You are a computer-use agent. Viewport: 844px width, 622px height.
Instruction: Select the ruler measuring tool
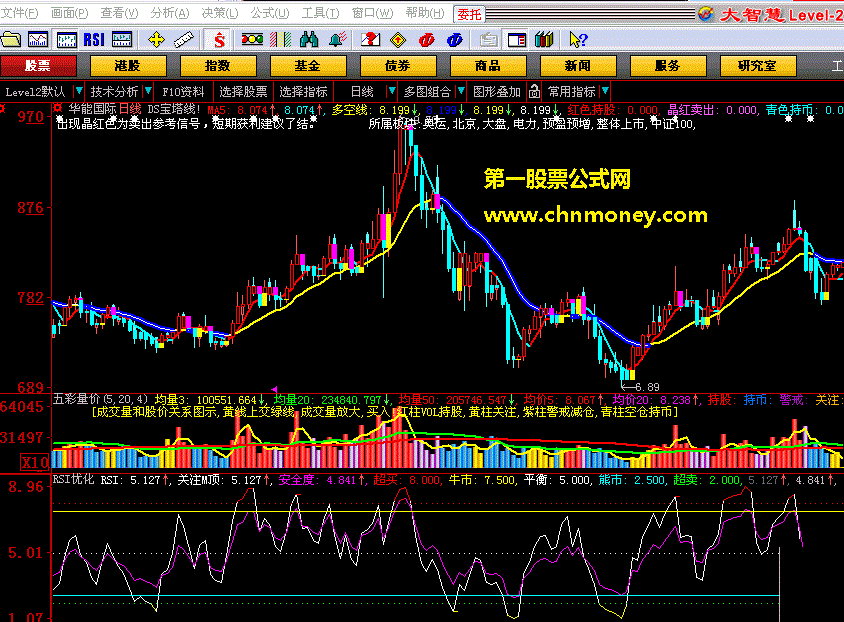point(184,40)
